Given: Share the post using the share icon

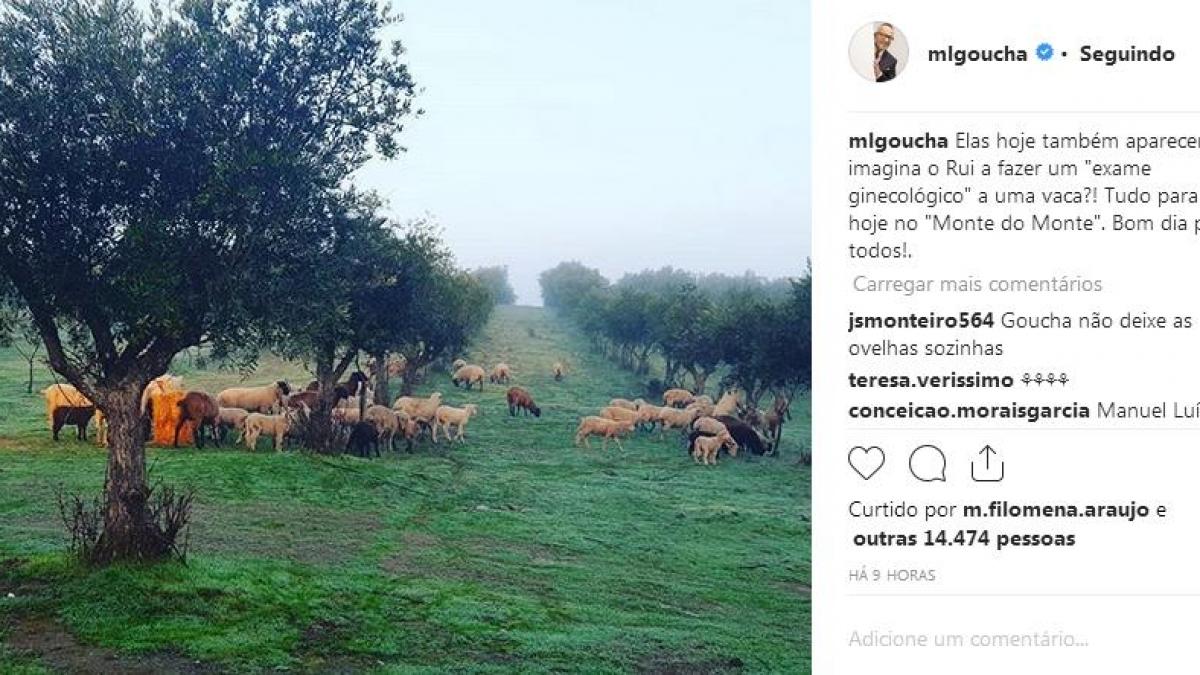Looking at the screenshot, I should coord(987,463).
